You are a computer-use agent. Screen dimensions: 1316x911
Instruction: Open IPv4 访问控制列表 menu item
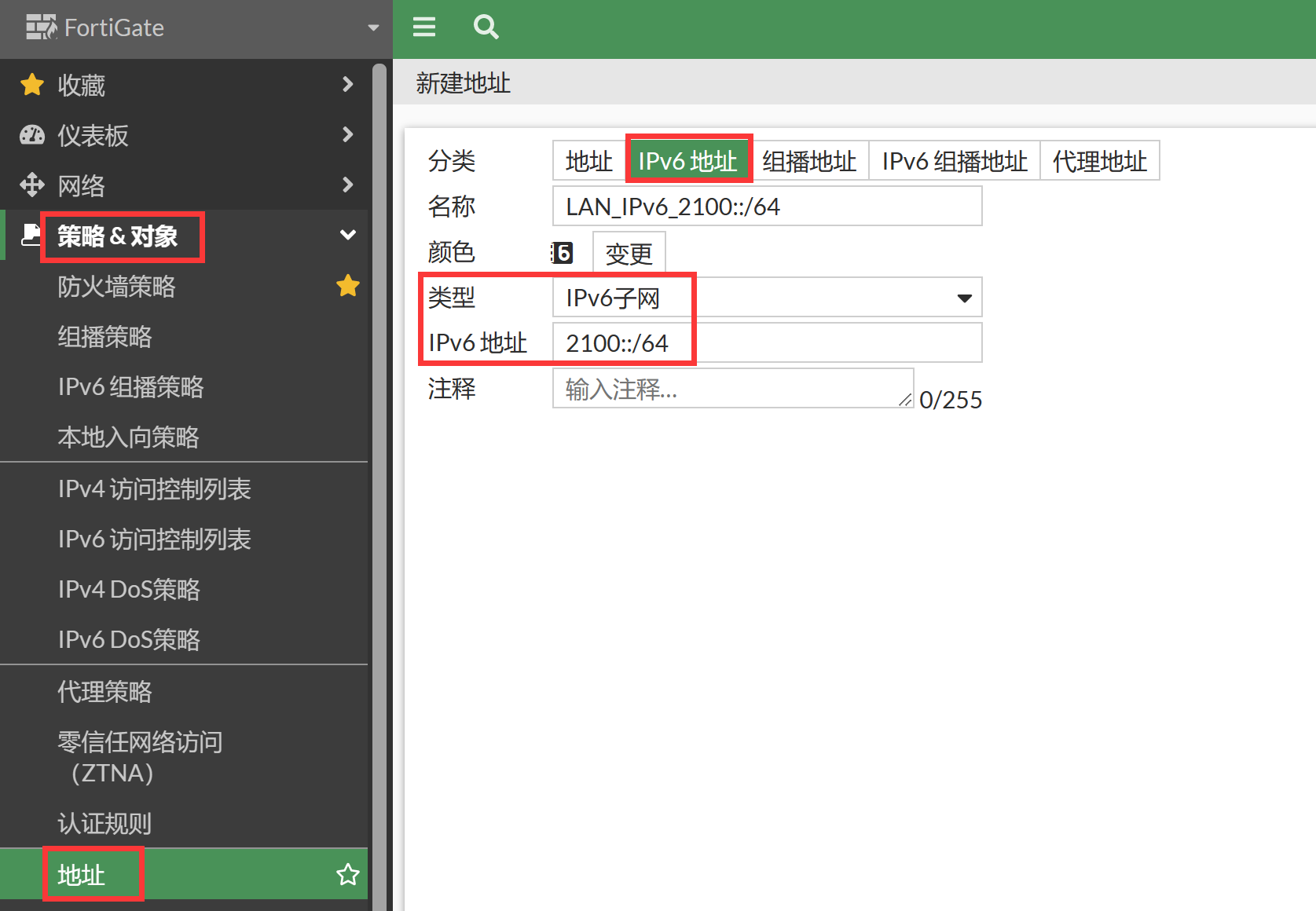[154, 489]
